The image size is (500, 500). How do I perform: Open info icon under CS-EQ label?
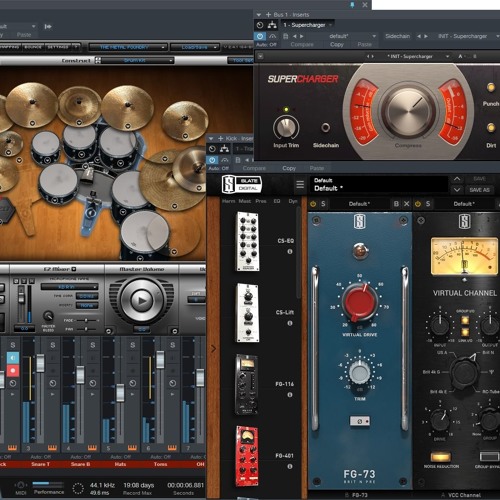pos(290,251)
